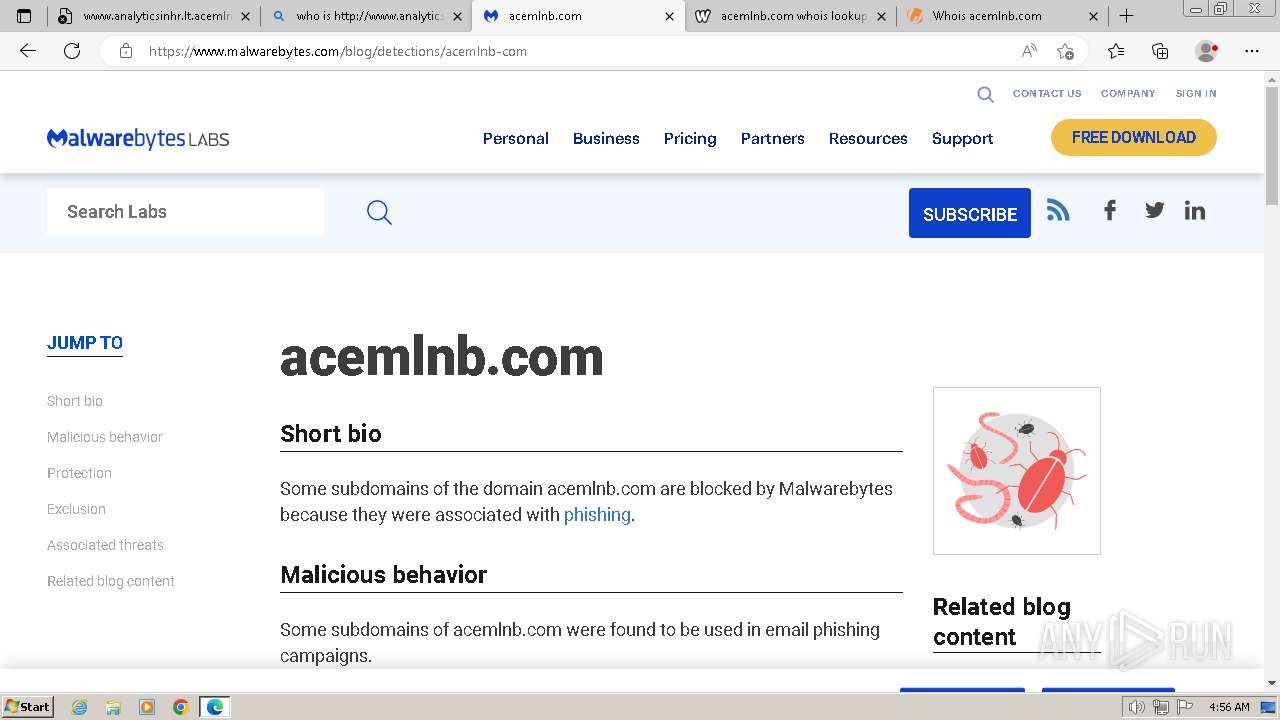Open the SIGN IN link
1280x720 pixels.
(x=1196, y=94)
